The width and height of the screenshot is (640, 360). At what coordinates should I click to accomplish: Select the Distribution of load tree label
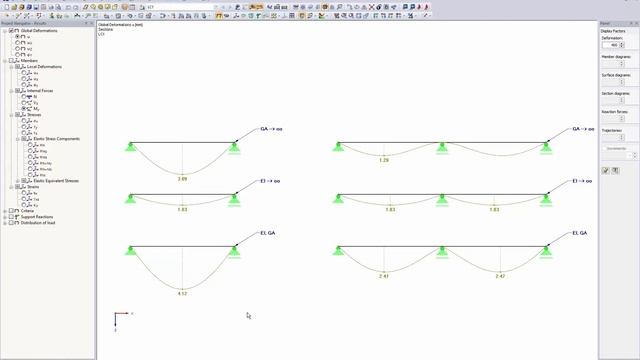click(38, 223)
